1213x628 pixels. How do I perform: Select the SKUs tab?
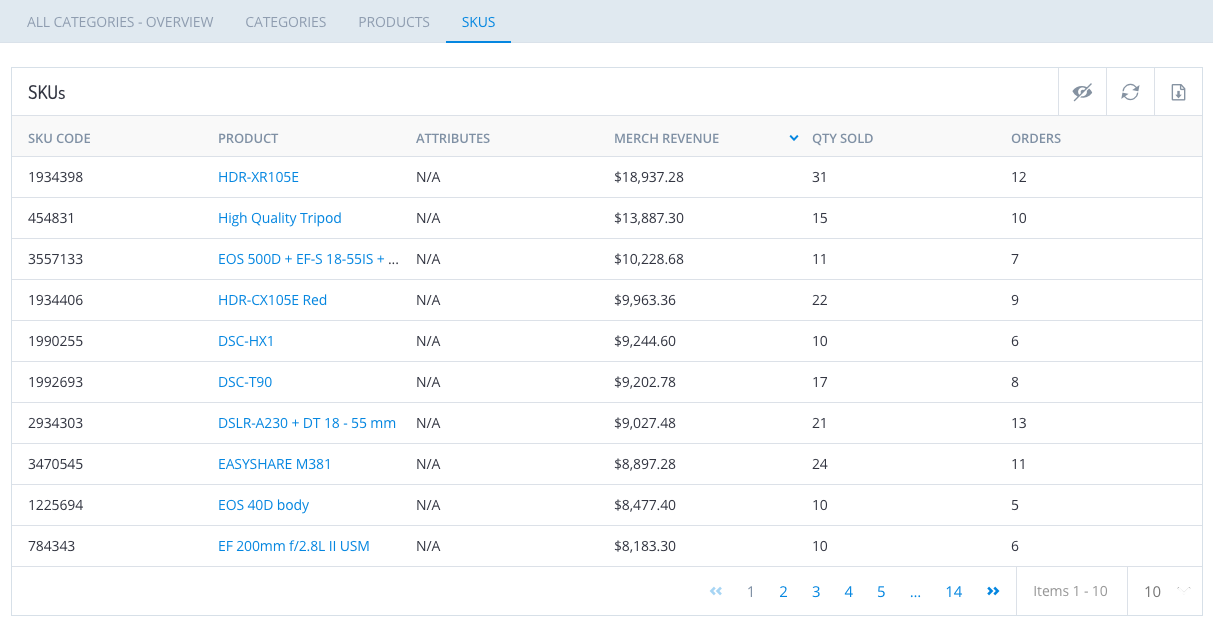click(x=478, y=22)
